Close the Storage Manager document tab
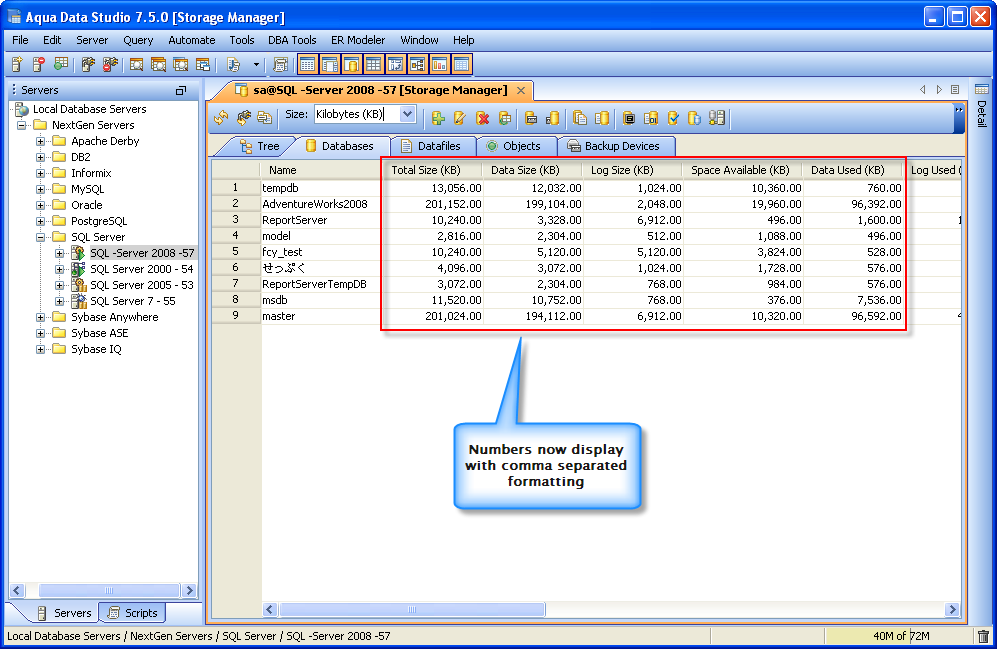Viewport: 997px width, 649px height. tap(521, 90)
